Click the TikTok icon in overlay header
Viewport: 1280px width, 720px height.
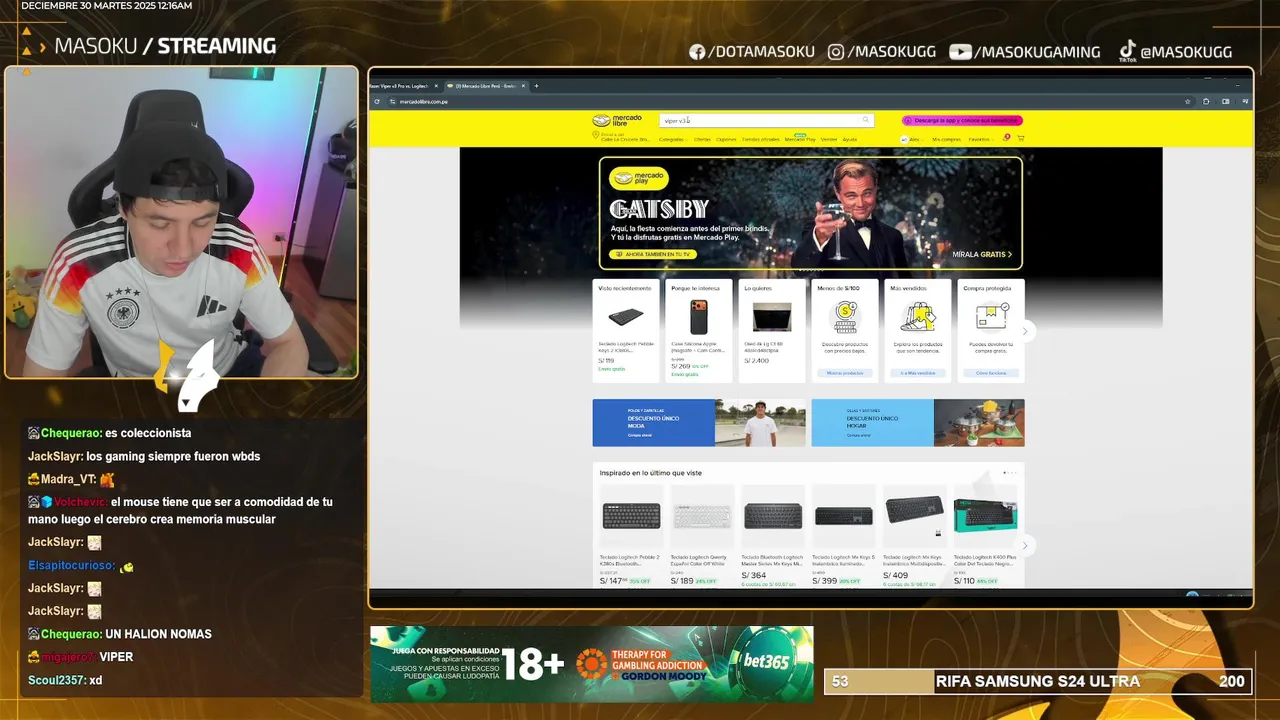coord(1127,51)
